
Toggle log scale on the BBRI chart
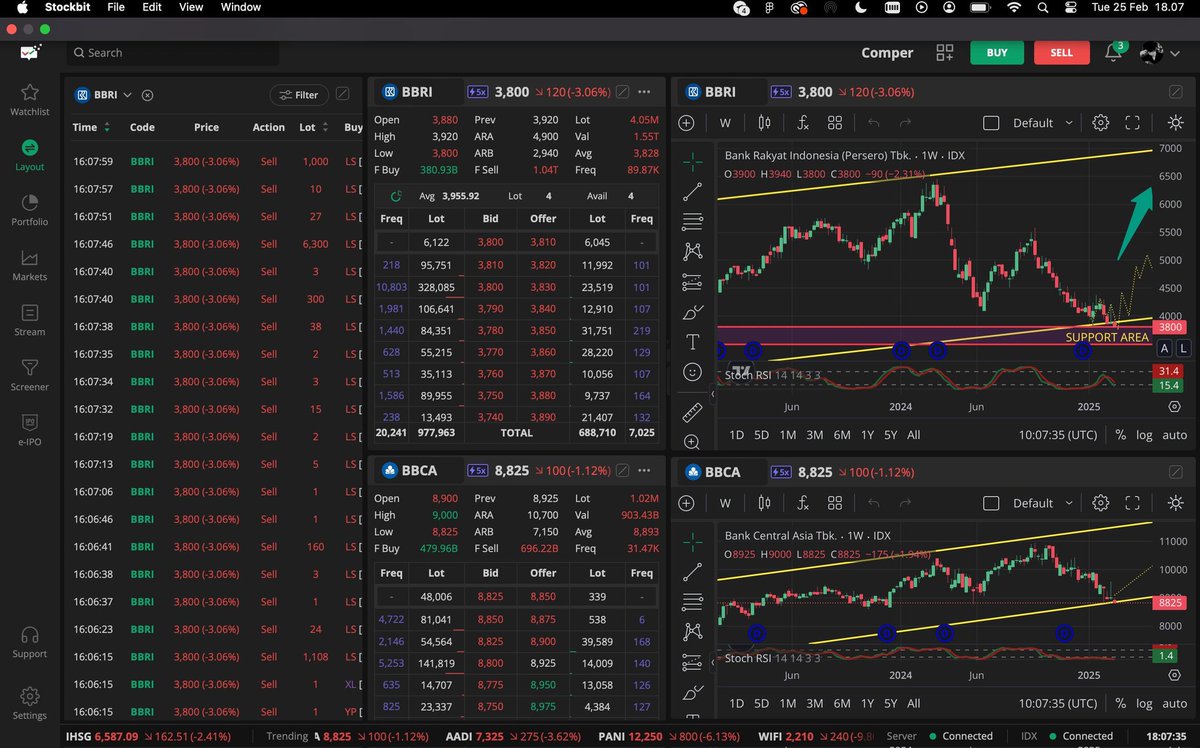pos(1144,435)
